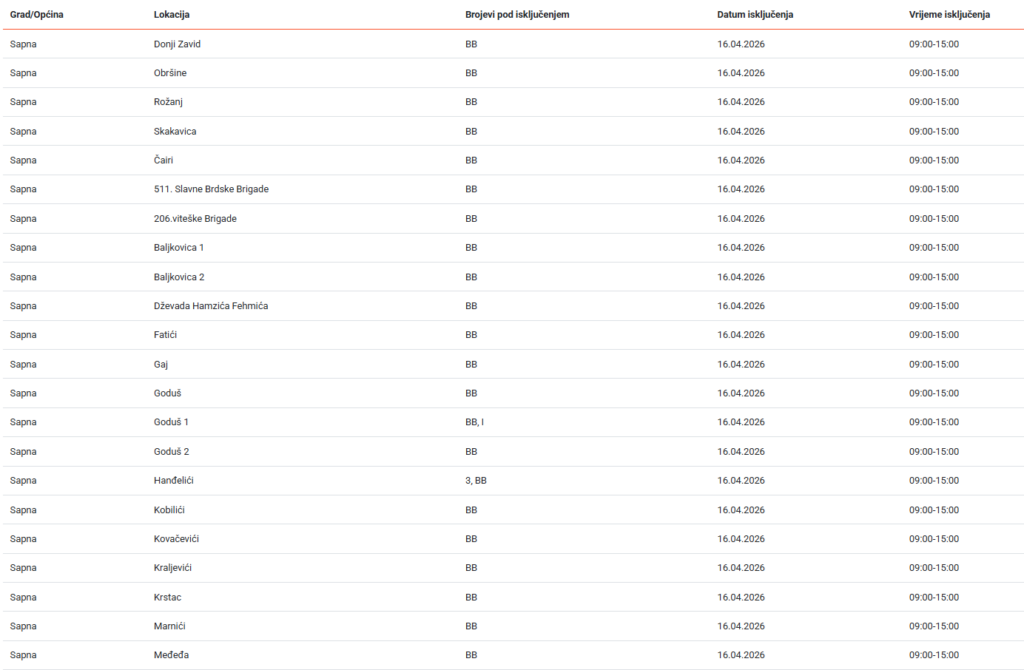
Task: Click the Datum isključenja column header
Action: [x=755, y=15]
